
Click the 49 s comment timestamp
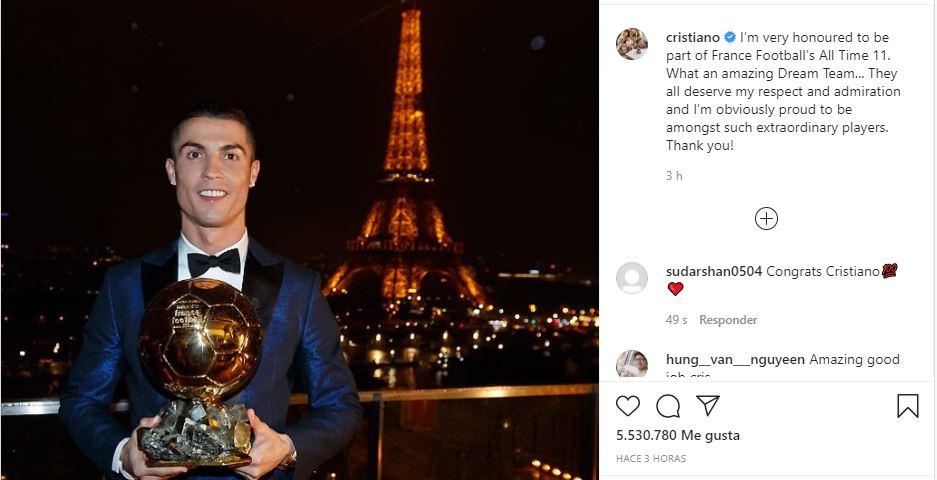676,320
